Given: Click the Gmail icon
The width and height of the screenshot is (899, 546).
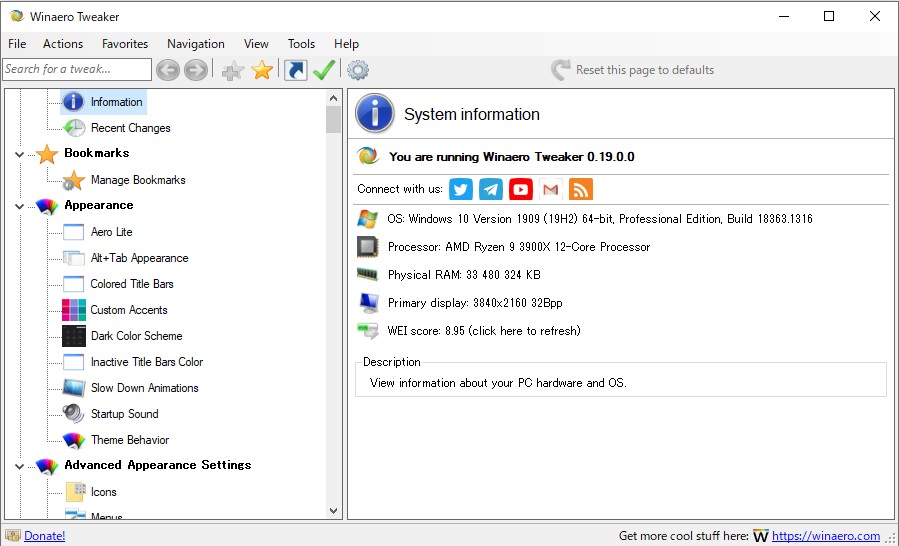Looking at the screenshot, I should 550,189.
